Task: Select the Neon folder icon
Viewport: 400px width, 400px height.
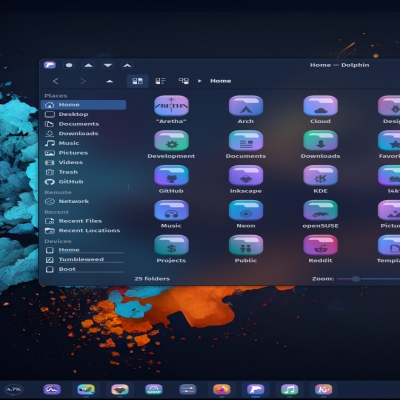Action: pos(246,210)
